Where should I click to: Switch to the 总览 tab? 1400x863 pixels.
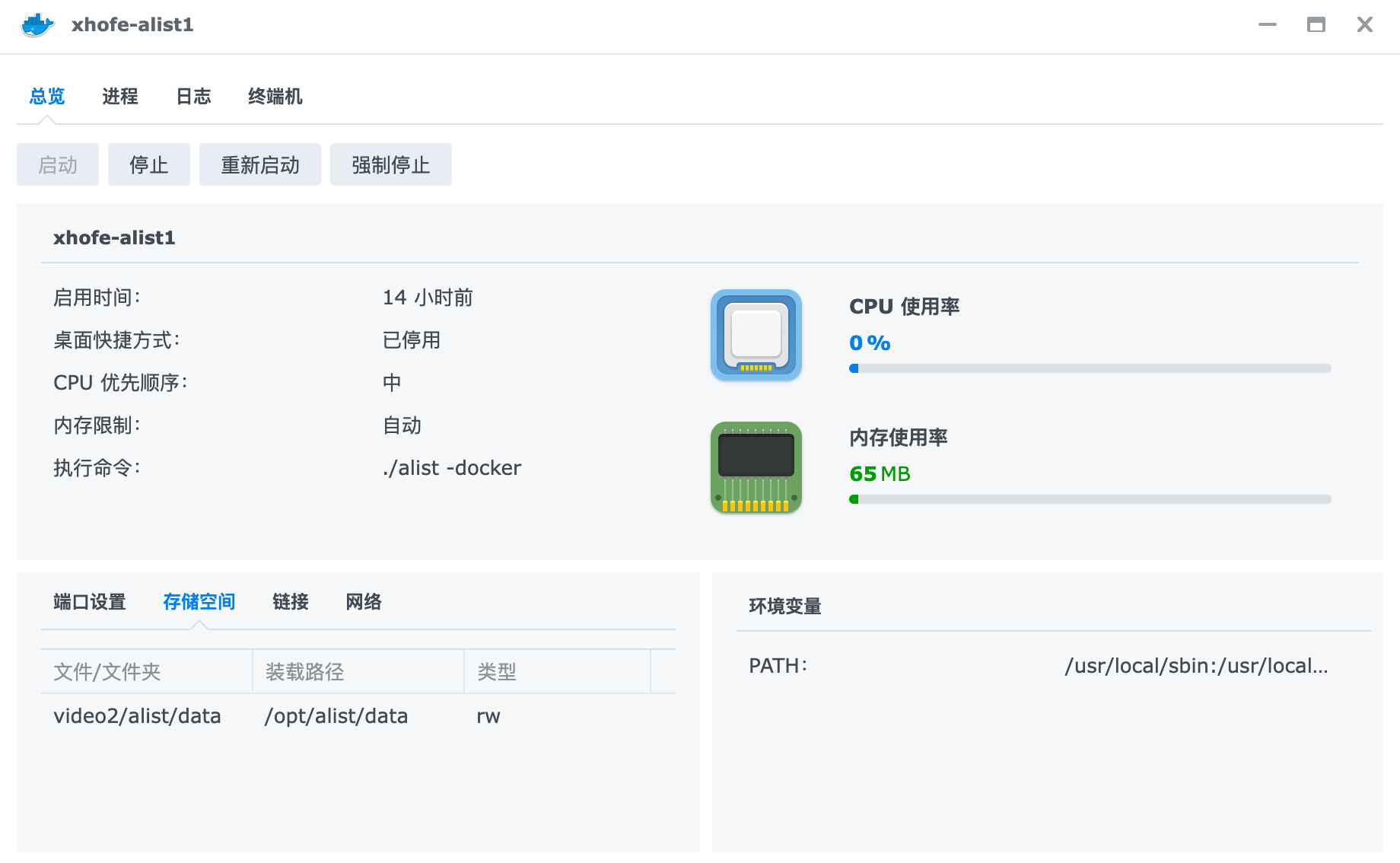pyautogui.click(x=47, y=97)
